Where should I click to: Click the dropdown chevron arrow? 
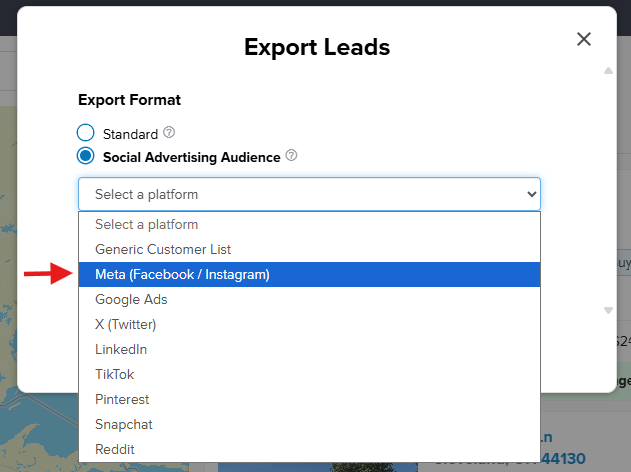(531, 194)
